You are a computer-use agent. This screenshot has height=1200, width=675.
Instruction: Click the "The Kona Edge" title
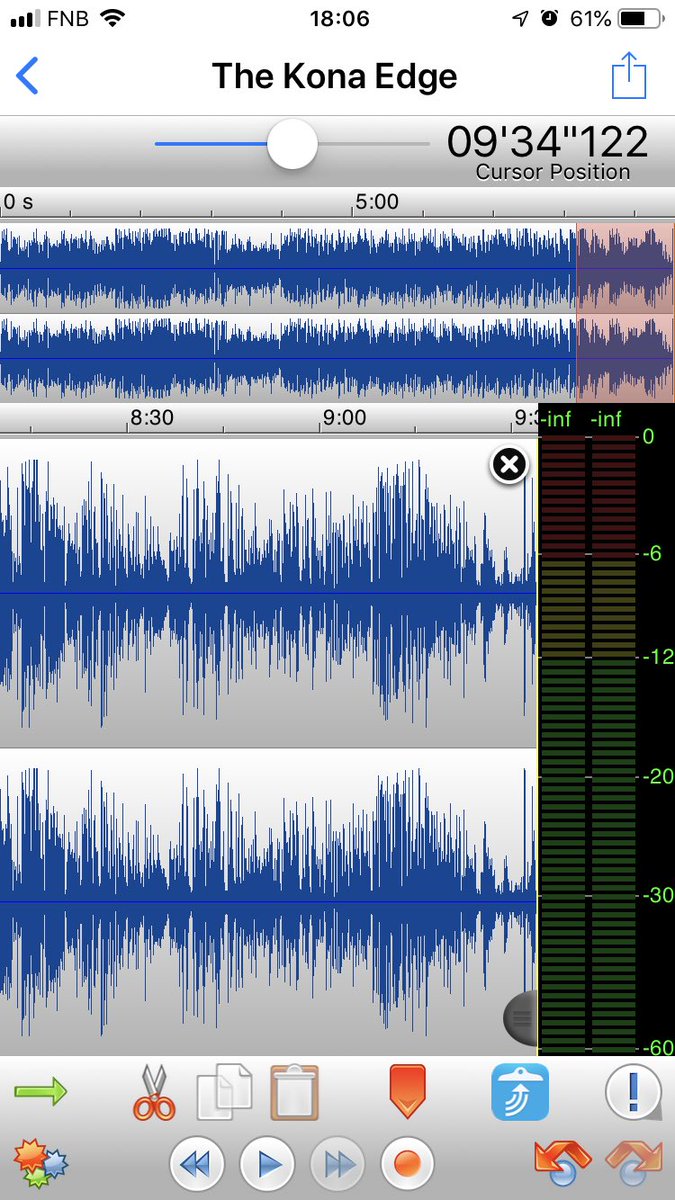point(335,76)
